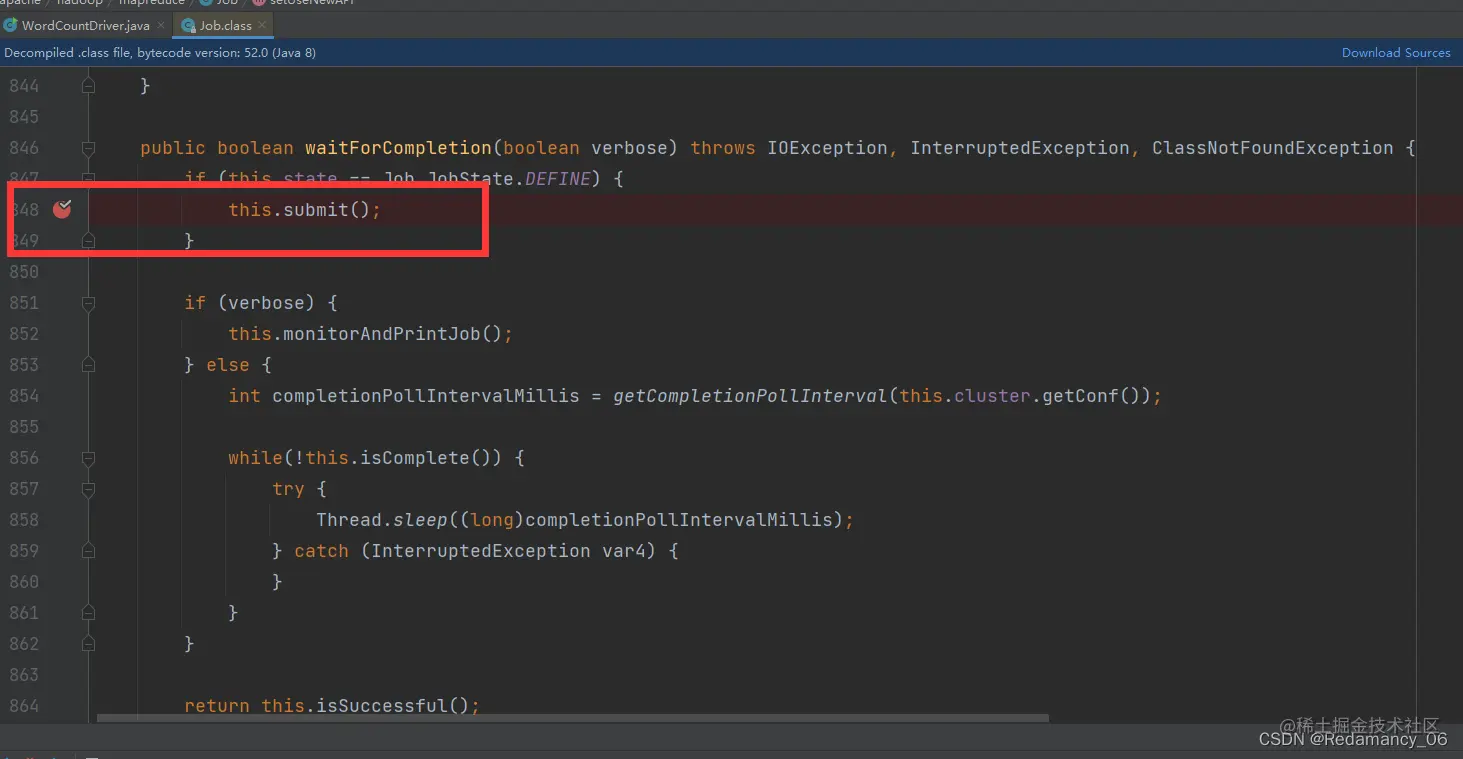This screenshot has height=759, width=1463.
Task: Click ClassNotFoundException in the throws clause
Action: pyautogui.click(x=1272, y=148)
